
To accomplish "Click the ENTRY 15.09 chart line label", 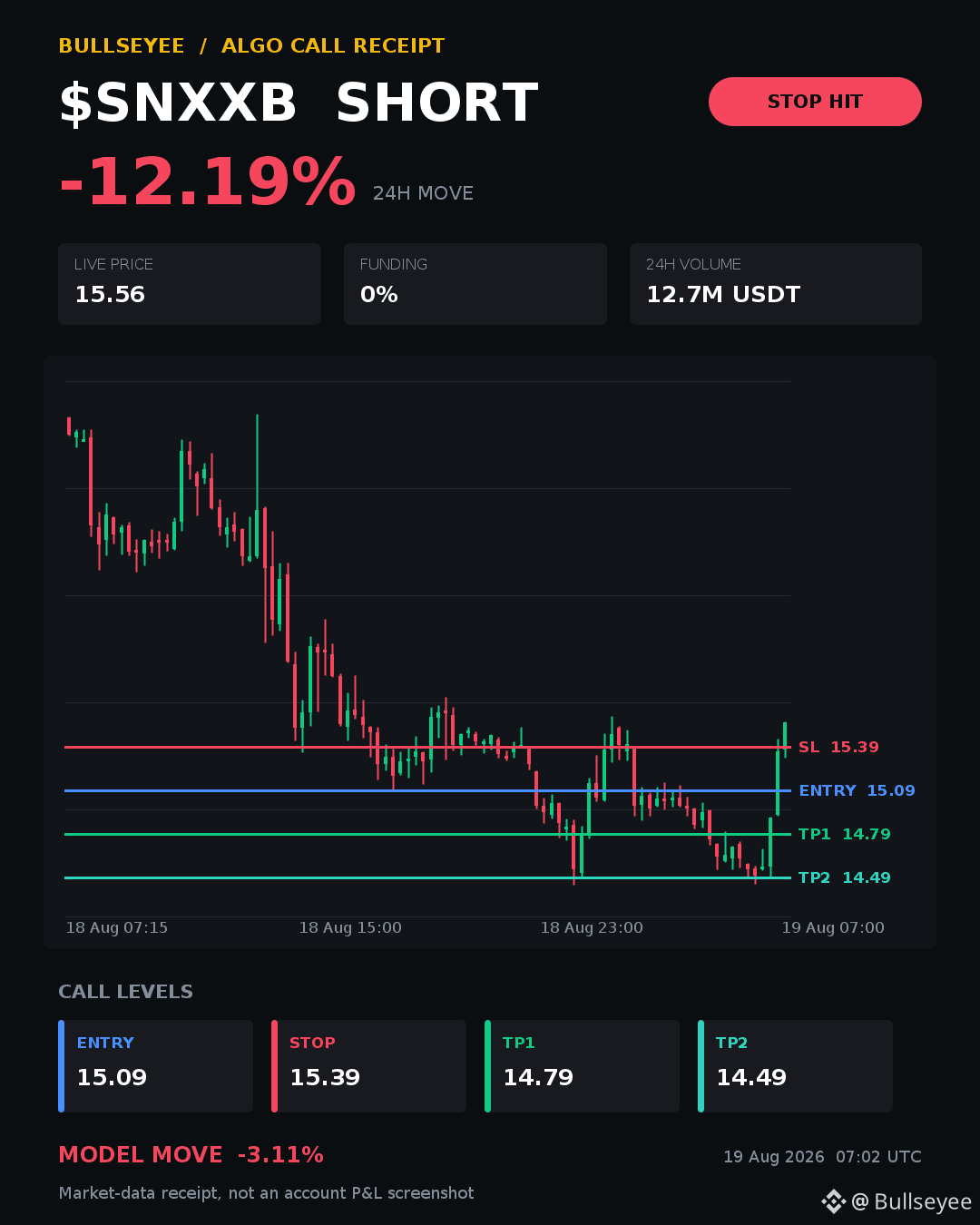I will [857, 791].
